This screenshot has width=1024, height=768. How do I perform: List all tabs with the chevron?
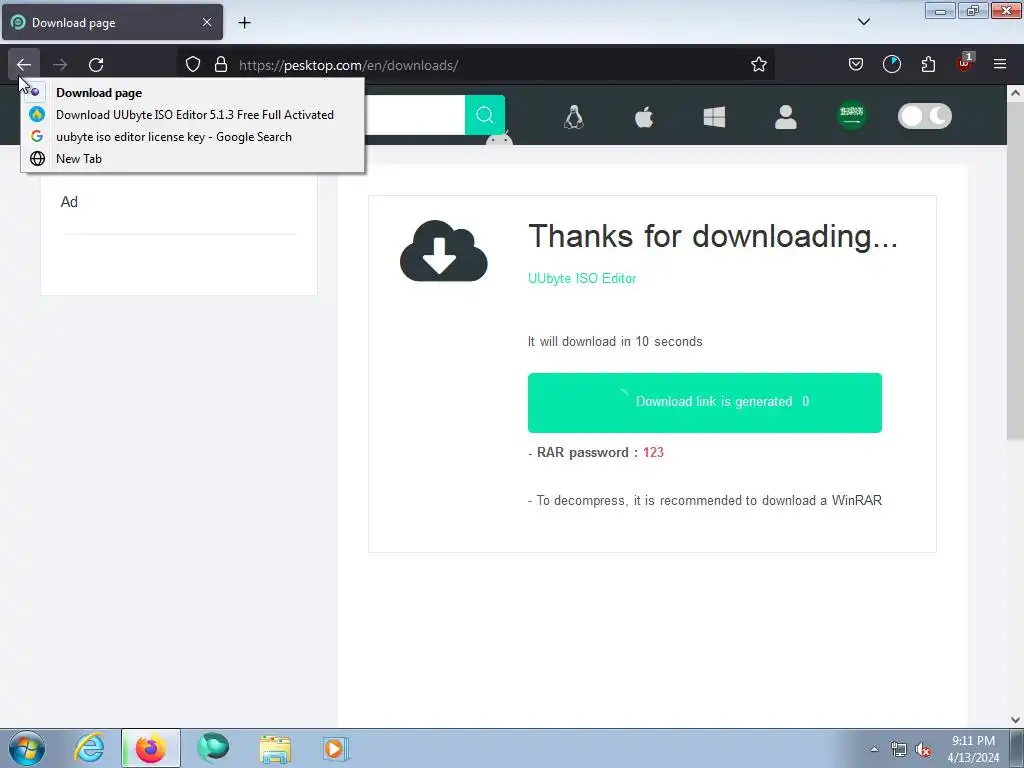point(863,22)
